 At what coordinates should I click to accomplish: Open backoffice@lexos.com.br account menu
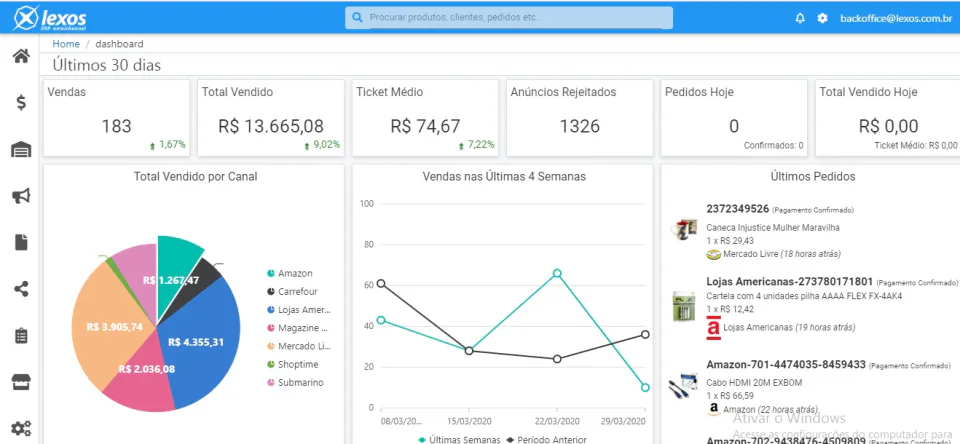(x=896, y=18)
